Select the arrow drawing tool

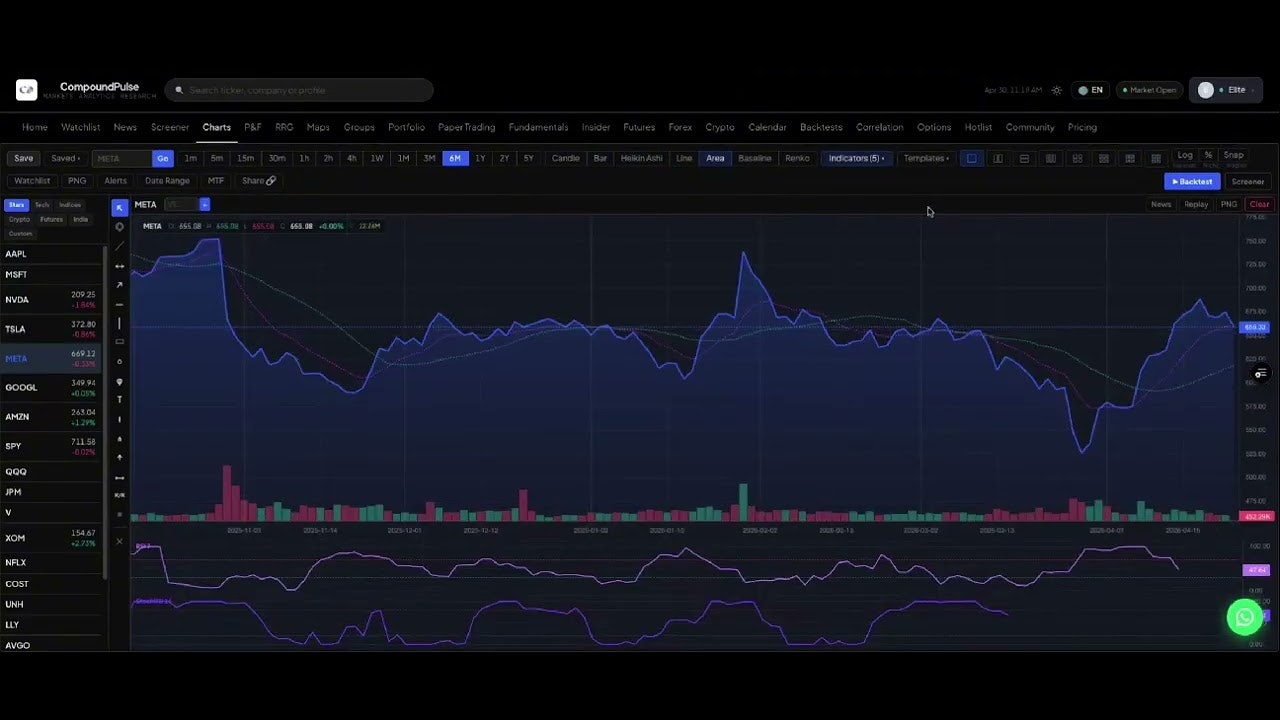coord(119,285)
